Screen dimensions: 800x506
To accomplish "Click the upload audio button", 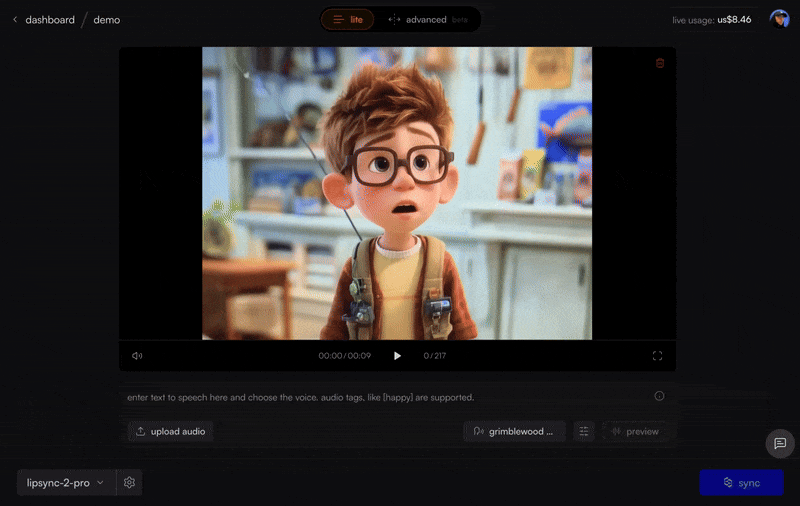I will tap(169, 431).
